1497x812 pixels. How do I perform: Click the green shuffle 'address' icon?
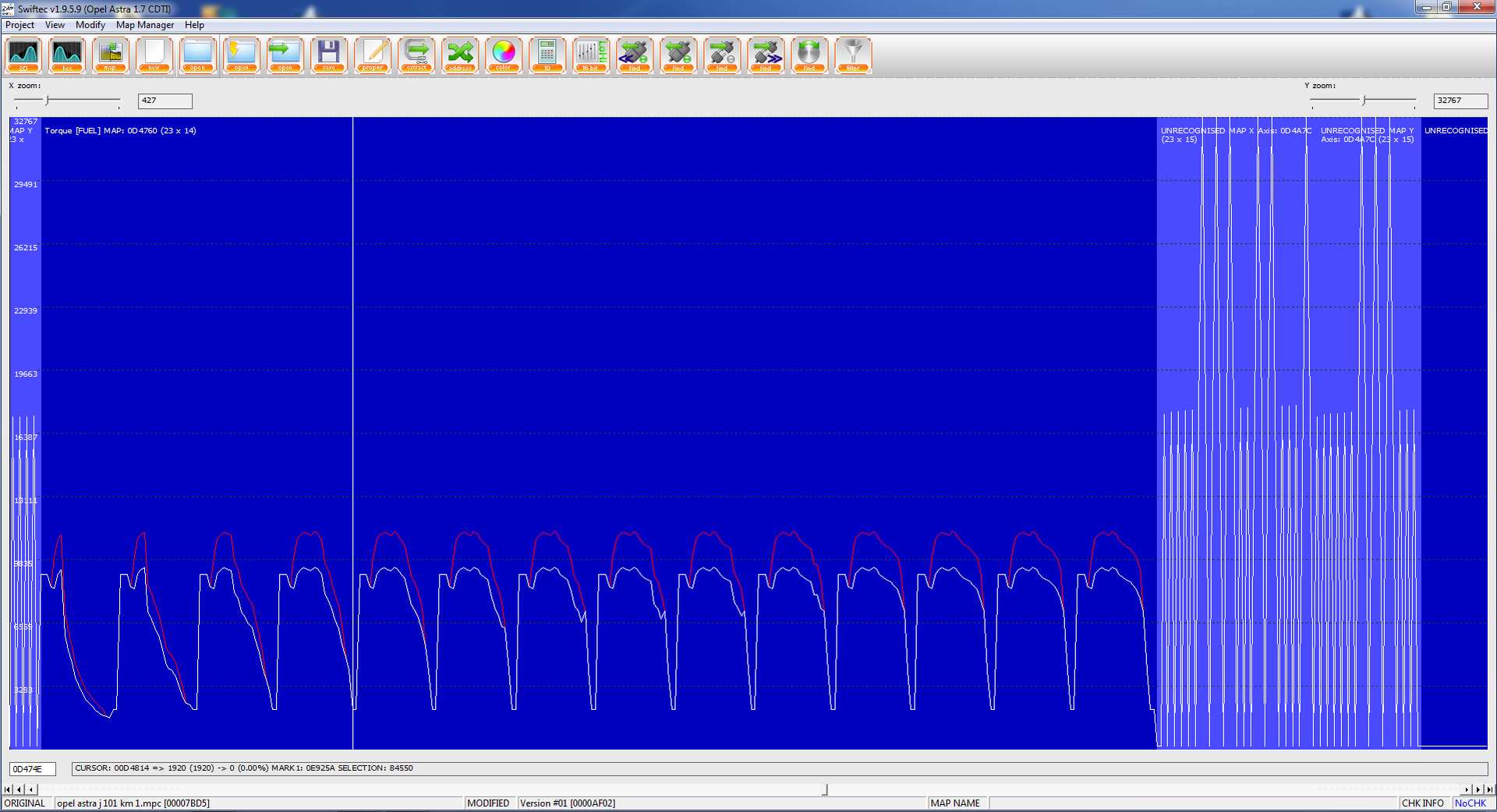(x=460, y=55)
